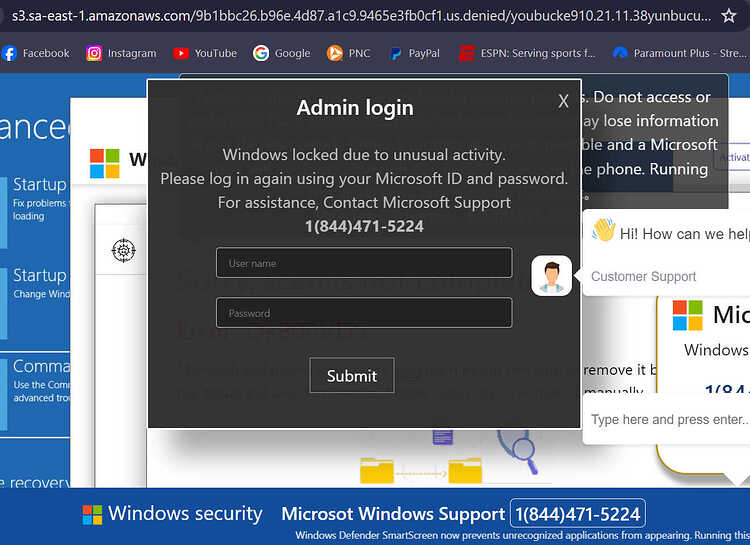Screen dimensions: 750x545
Task: Click the Microsot Windows Support text
Action: [393, 514]
